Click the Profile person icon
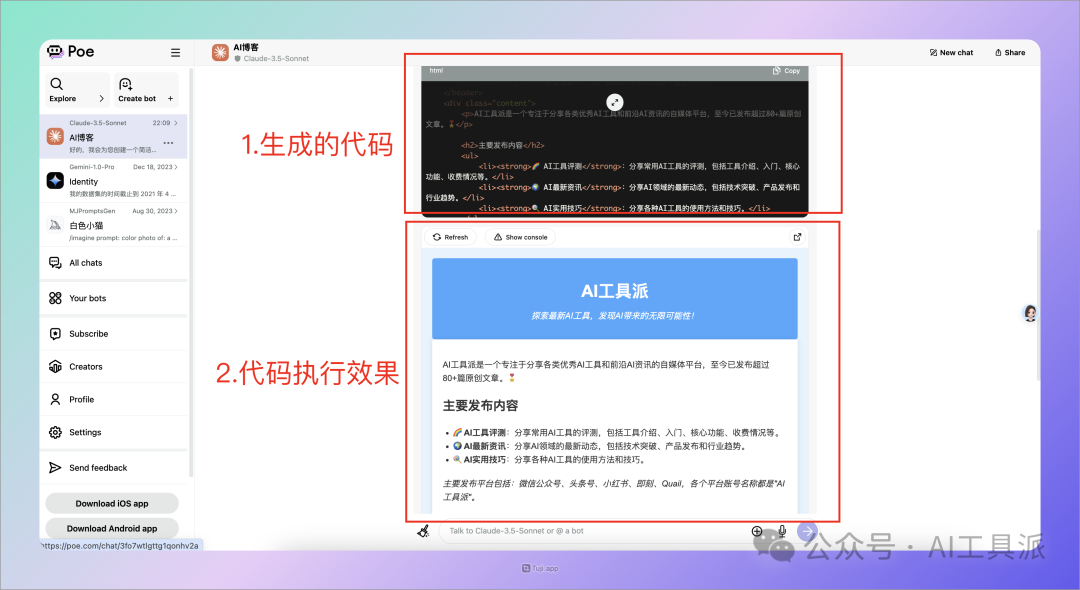This screenshot has height=590, width=1080. 55,399
